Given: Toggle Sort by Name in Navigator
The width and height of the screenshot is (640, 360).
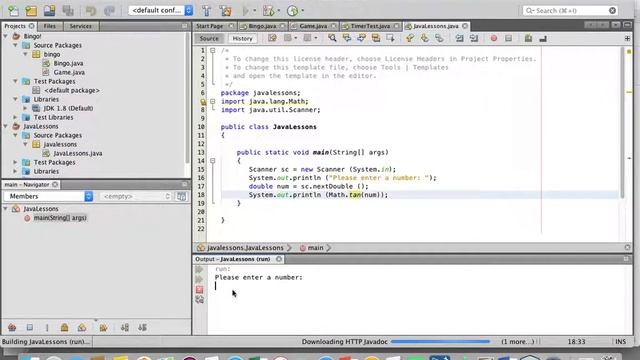Looking at the screenshot, I should (x=125, y=327).
